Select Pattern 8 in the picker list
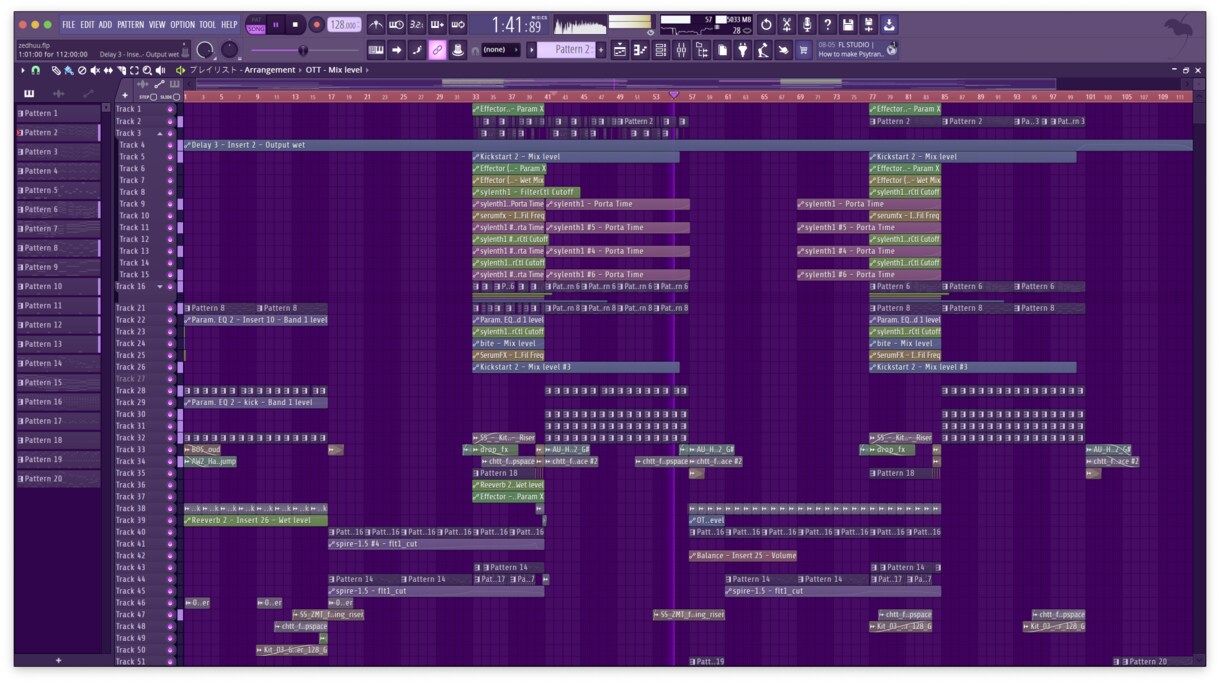Viewport: 1220px width, 683px height. click(x=58, y=248)
